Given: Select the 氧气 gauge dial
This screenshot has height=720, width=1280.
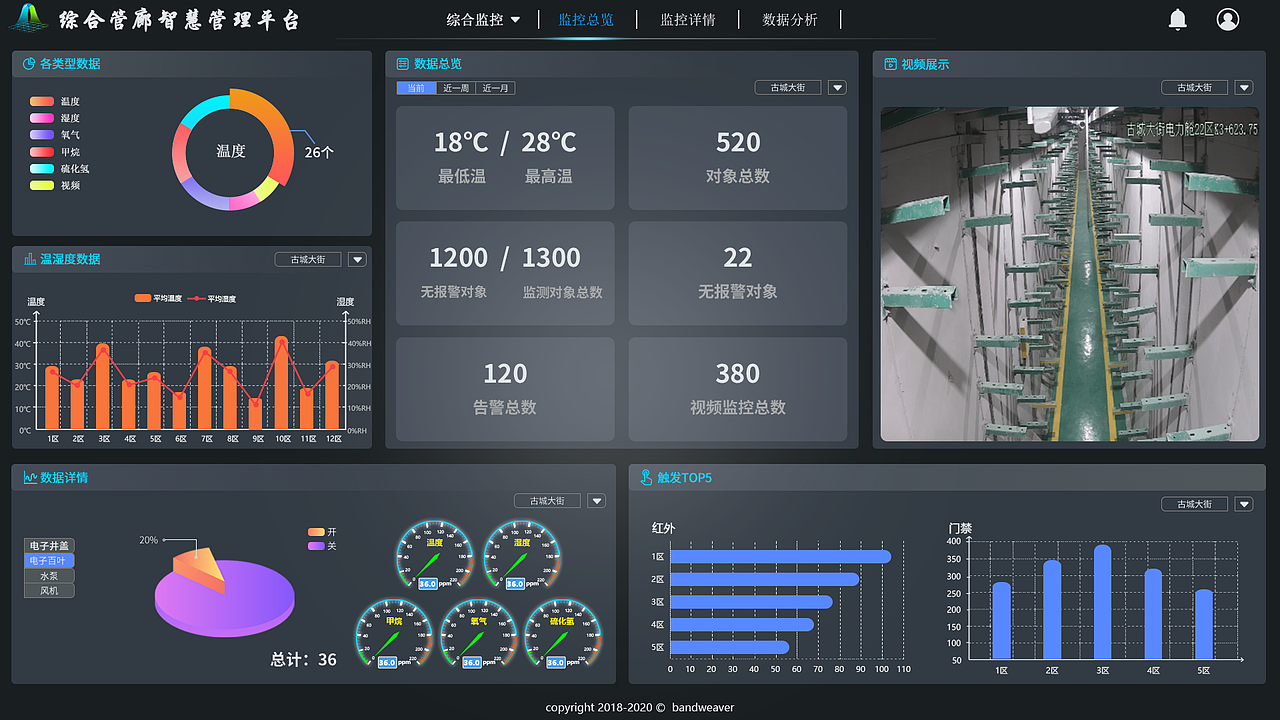Looking at the screenshot, I should [478, 634].
